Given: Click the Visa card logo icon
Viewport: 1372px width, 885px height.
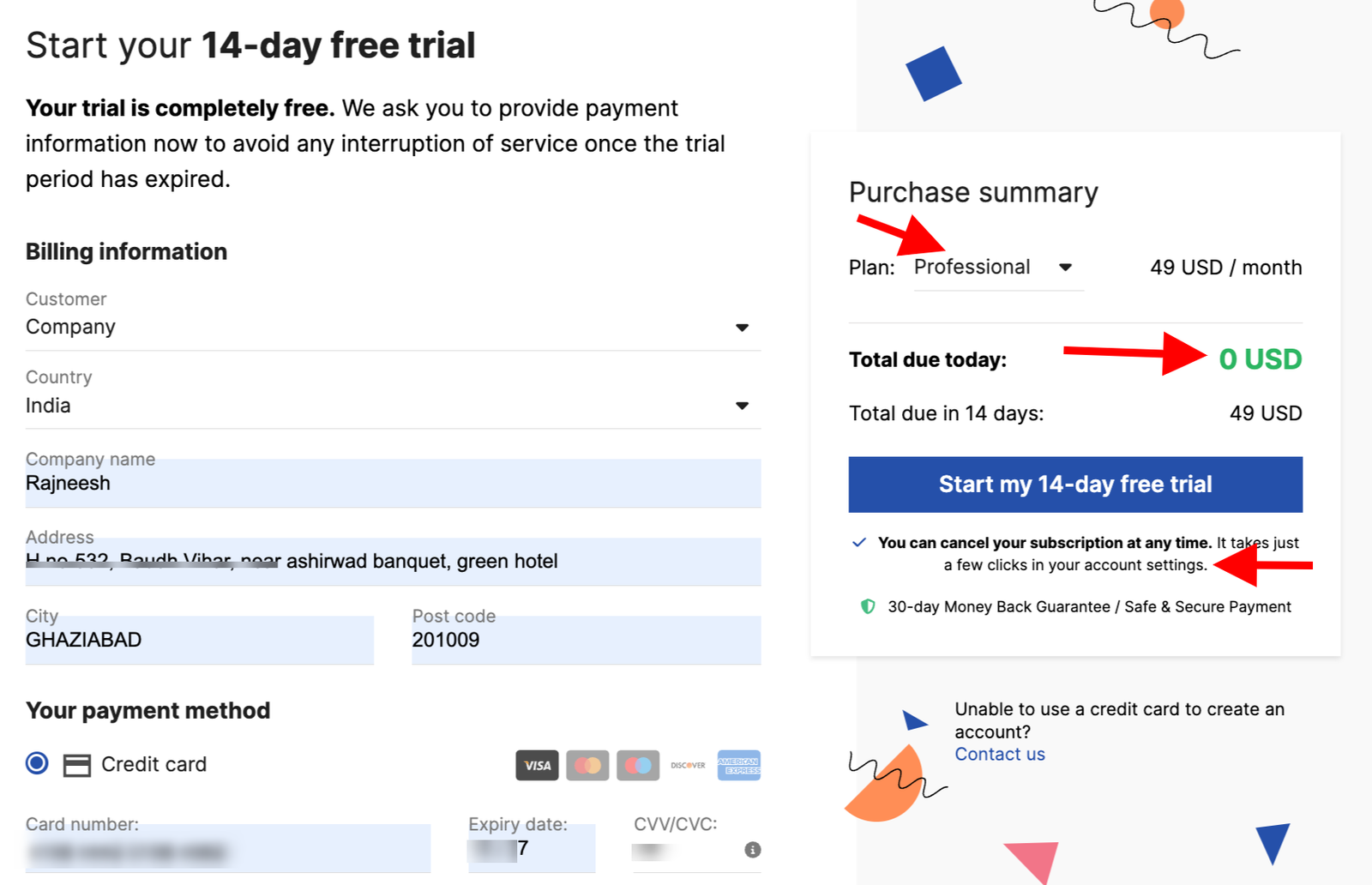Looking at the screenshot, I should (x=537, y=765).
